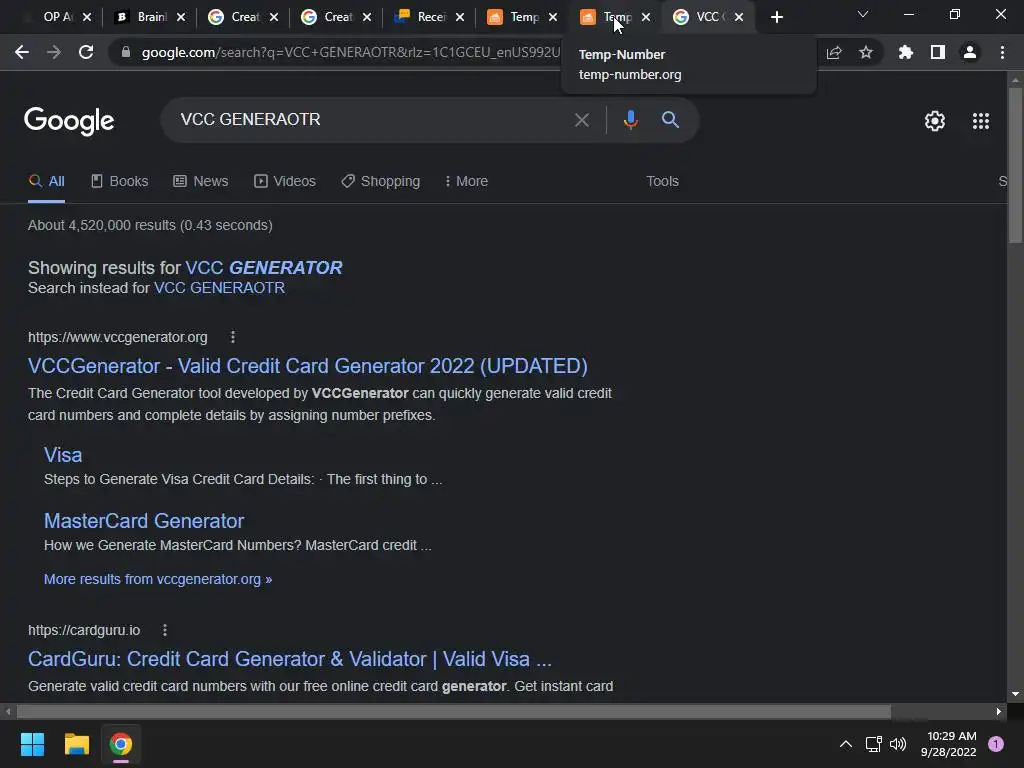Open VCCGenerator Valid Credit Card result

[308, 366]
